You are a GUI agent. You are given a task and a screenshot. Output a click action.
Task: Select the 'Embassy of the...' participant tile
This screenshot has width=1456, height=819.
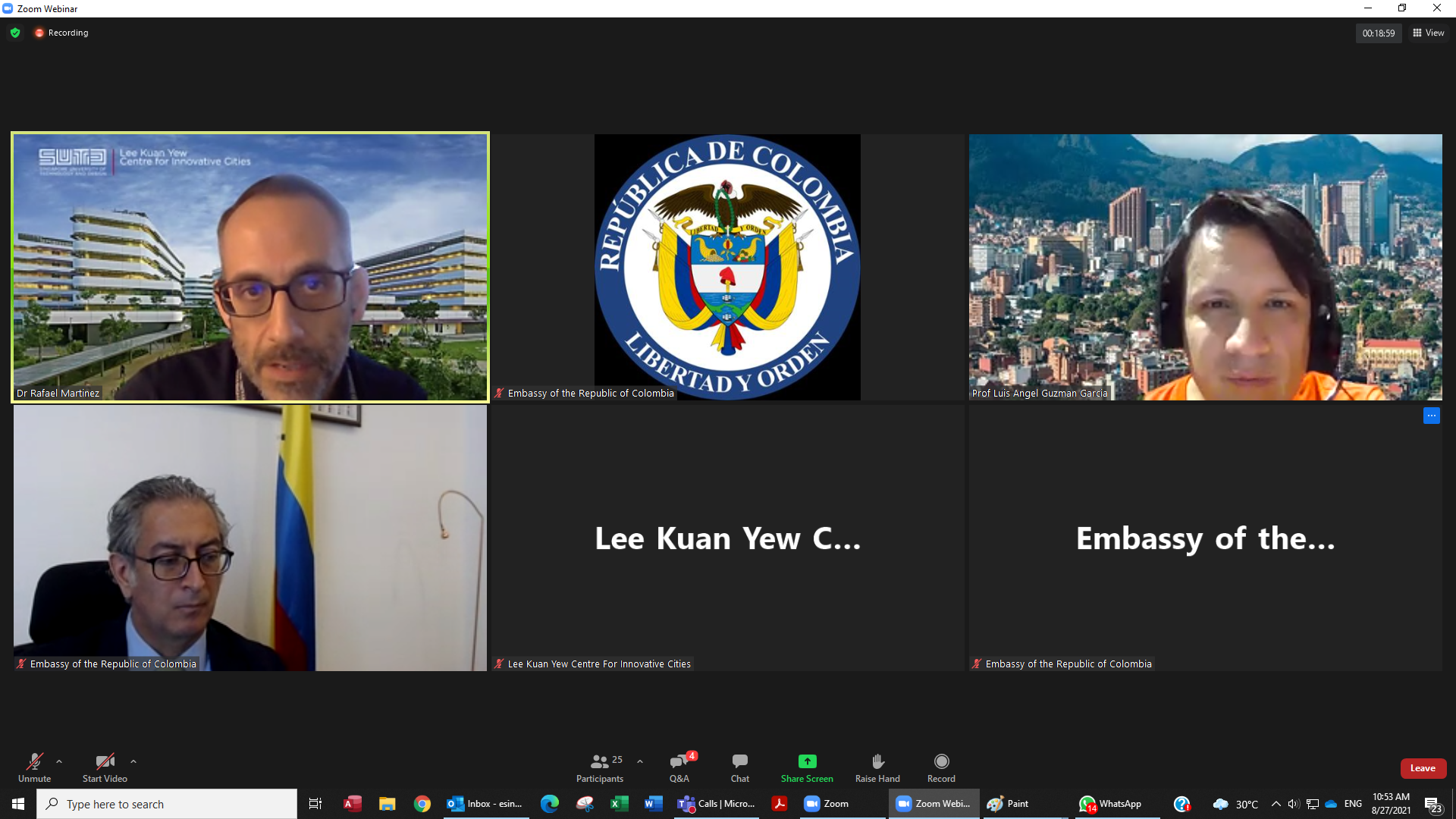[1206, 538]
